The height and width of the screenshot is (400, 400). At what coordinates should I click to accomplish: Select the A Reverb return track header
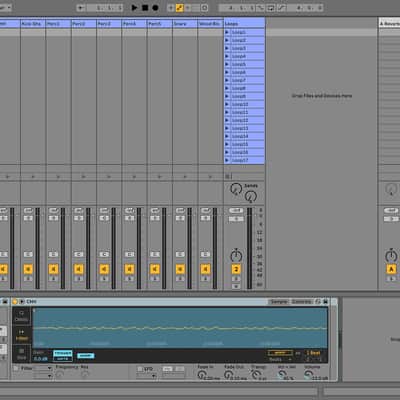coord(389,24)
